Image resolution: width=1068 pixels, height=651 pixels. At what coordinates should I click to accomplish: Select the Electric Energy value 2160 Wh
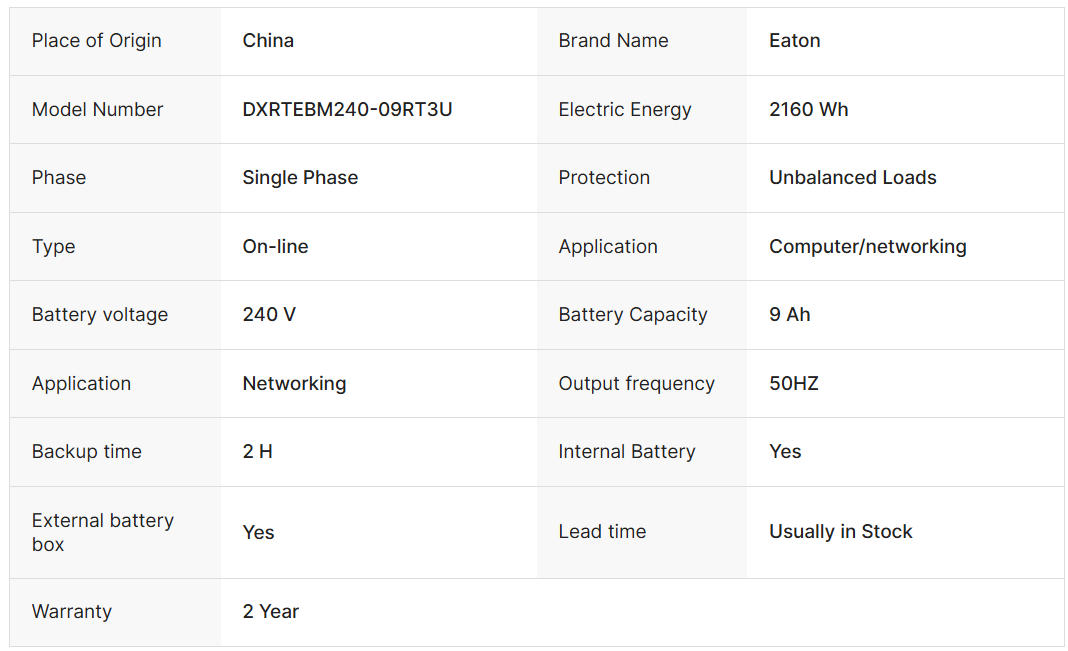click(808, 110)
